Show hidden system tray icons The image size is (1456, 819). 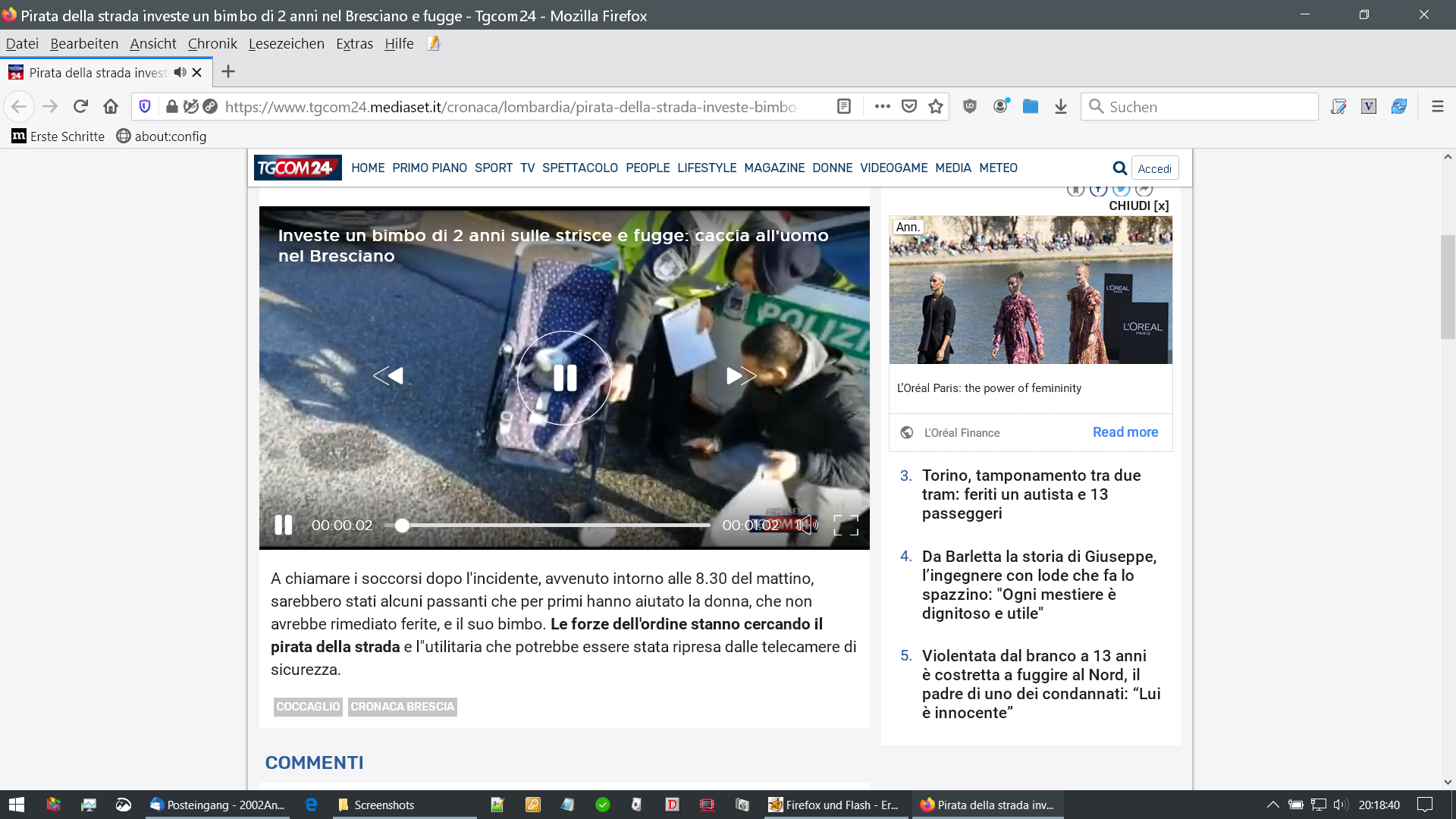click(x=1272, y=805)
